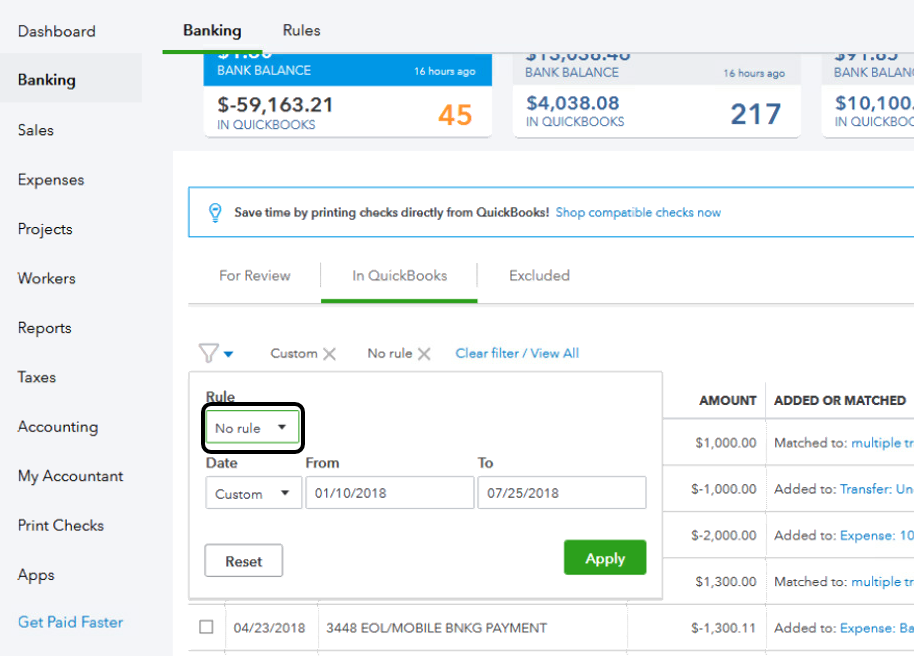Open the Banking top tab

point(212,30)
